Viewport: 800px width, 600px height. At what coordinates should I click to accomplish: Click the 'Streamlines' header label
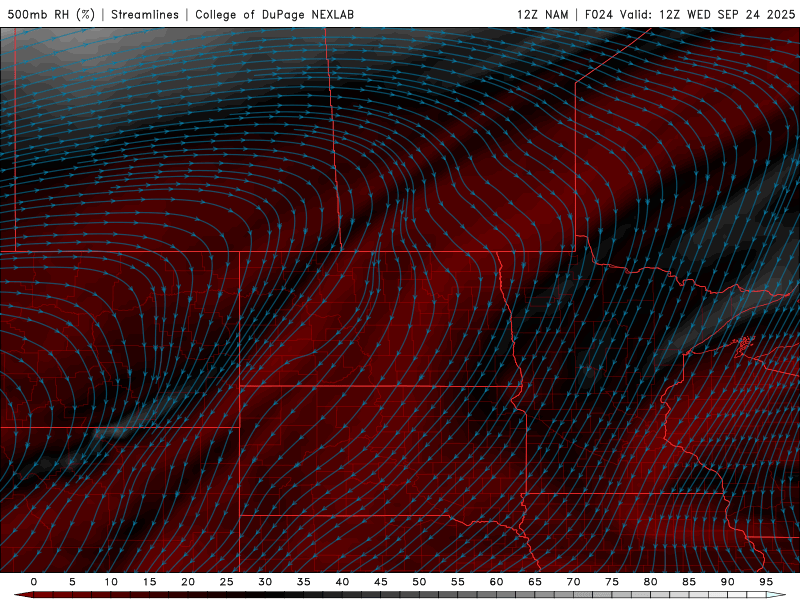point(145,14)
